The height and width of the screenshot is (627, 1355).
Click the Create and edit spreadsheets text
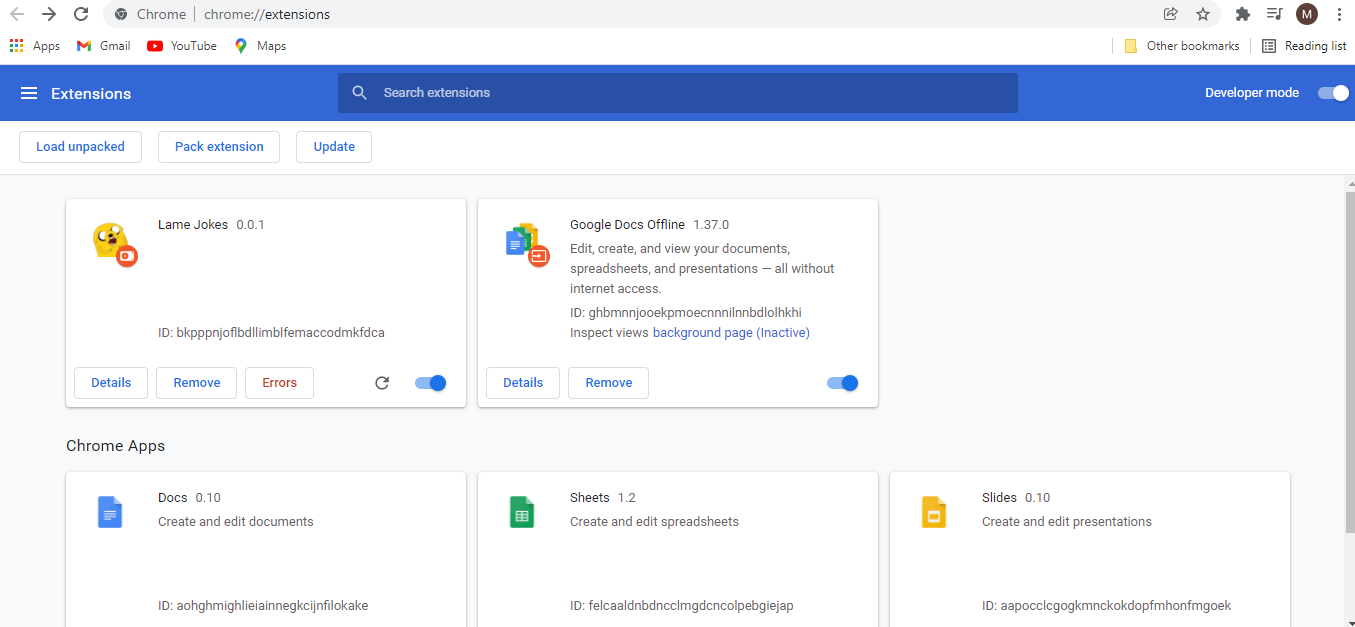pyautogui.click(x=654, y=522)
